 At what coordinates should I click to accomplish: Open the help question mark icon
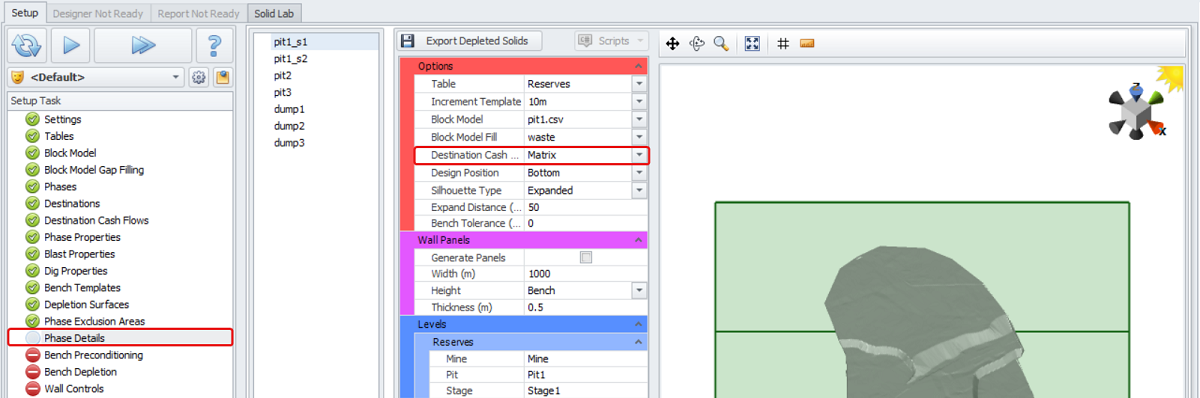point(214,46)
